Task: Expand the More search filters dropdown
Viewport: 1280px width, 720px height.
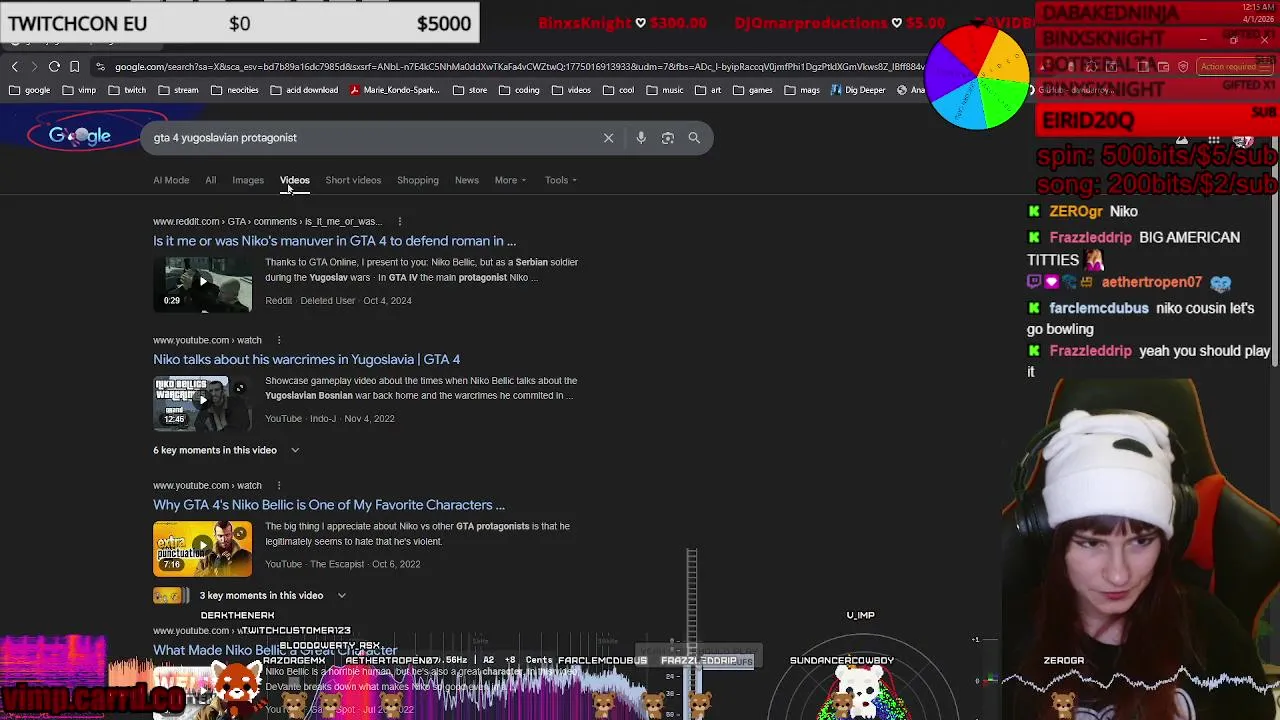Action: (510, 180)
